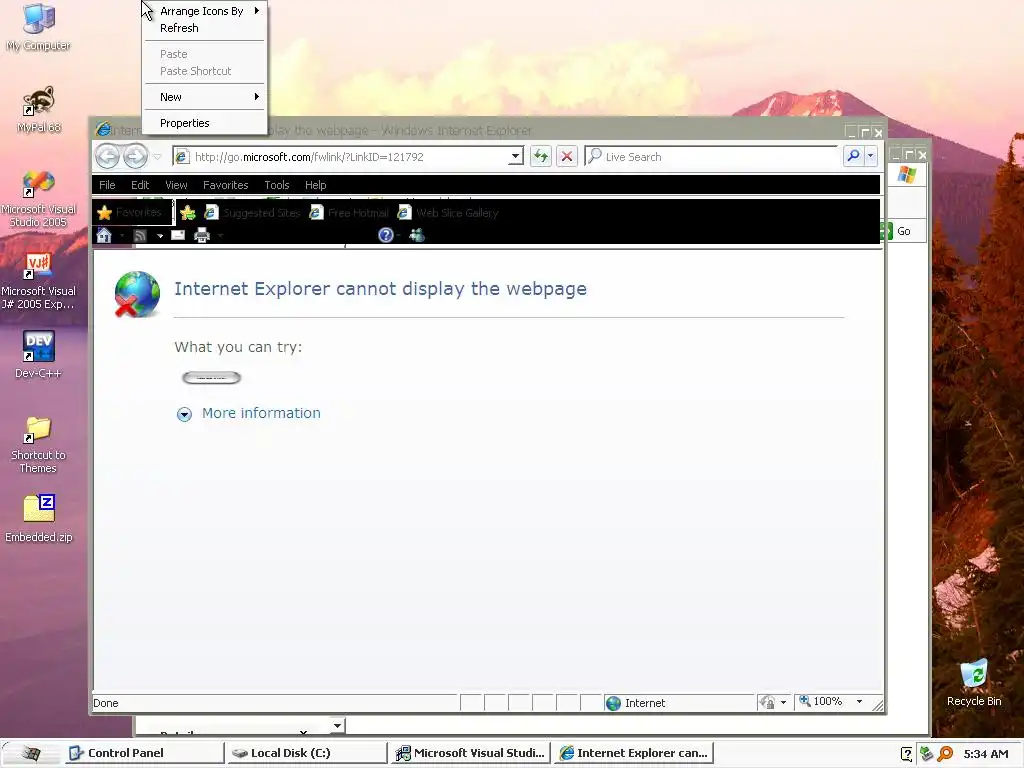Open the Favorites menu in the menu bar
The width and height of the screenshot is (1024, 768).
[225, 185]
